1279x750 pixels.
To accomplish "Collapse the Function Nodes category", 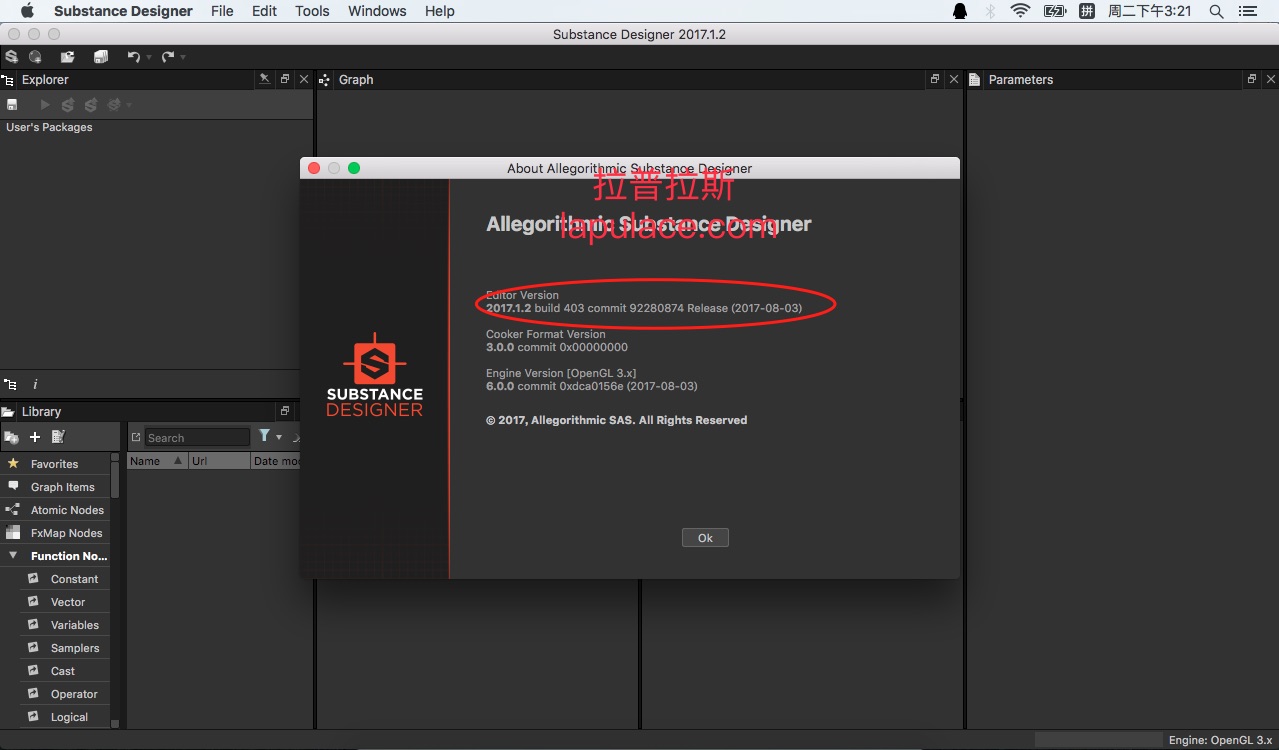I will tap(13, 556).
